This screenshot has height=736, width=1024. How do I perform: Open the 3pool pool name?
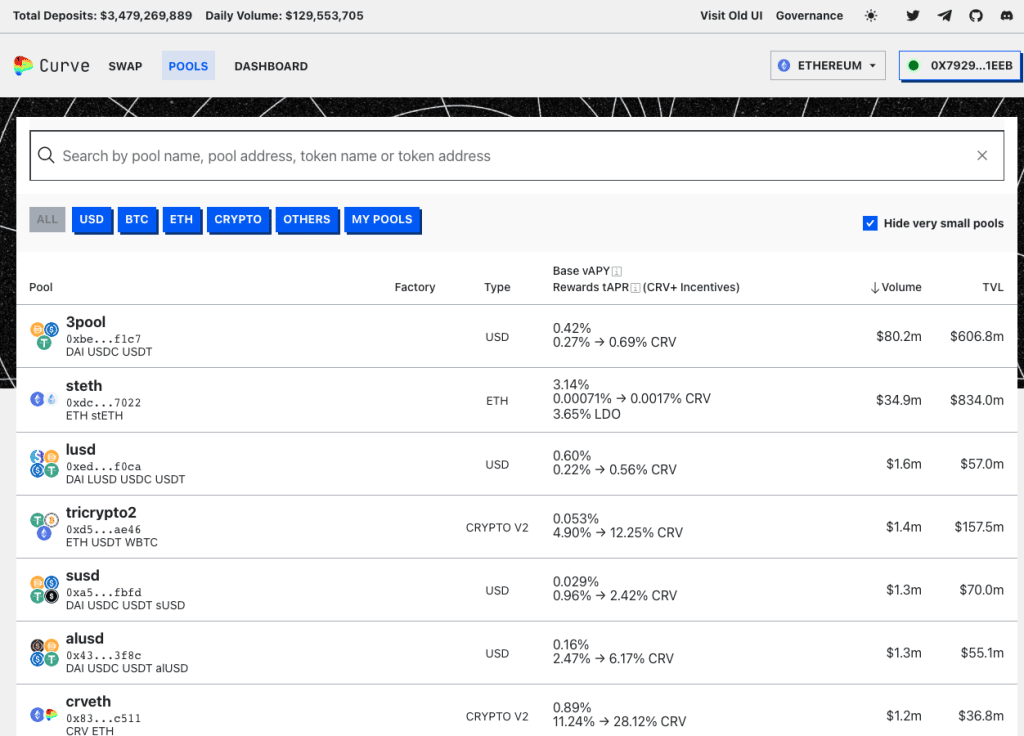pos(86,322)
